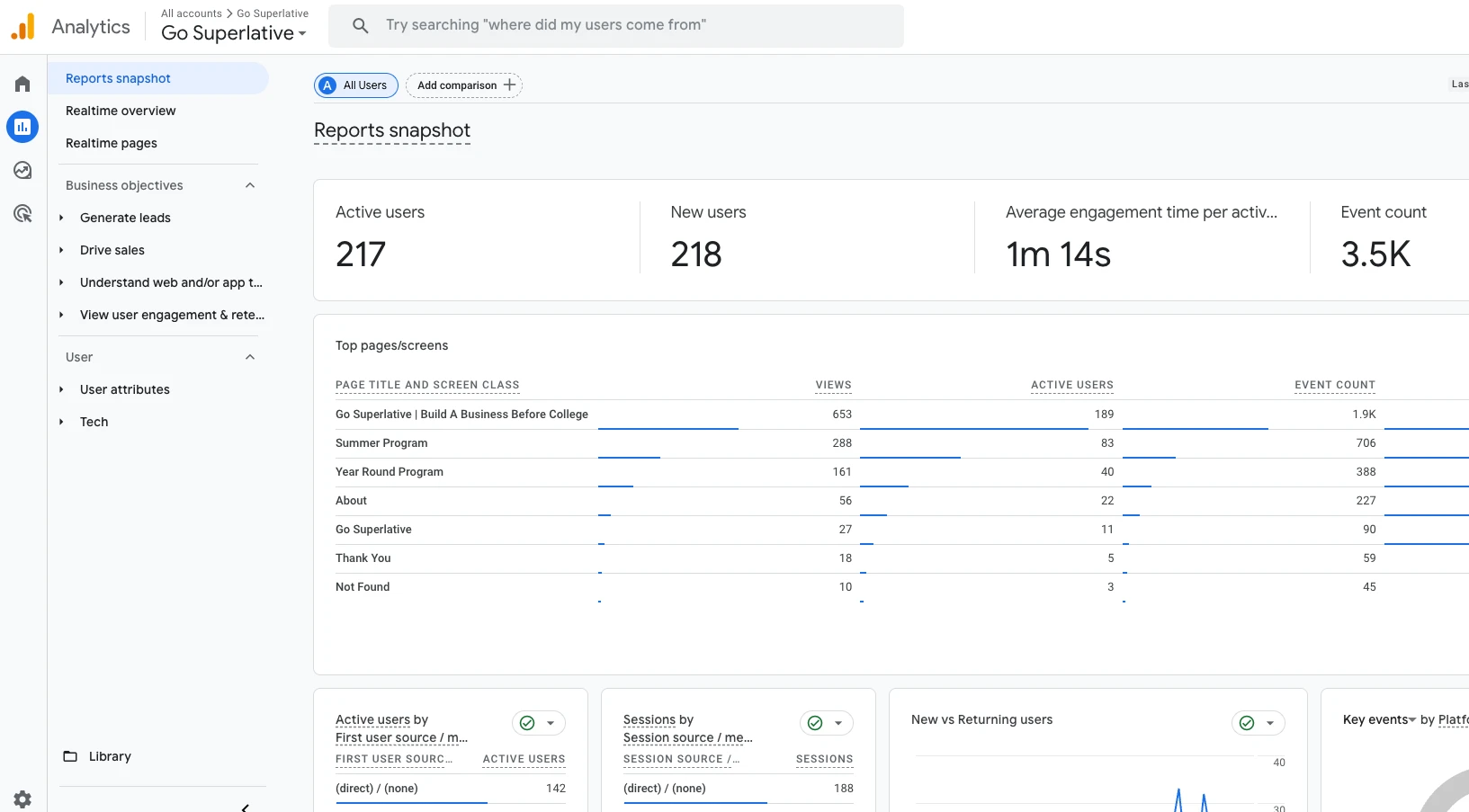Viewport: 1469px width, 812px height.
Task: Click the Not Found row title
Action: [x=363, y=587]
